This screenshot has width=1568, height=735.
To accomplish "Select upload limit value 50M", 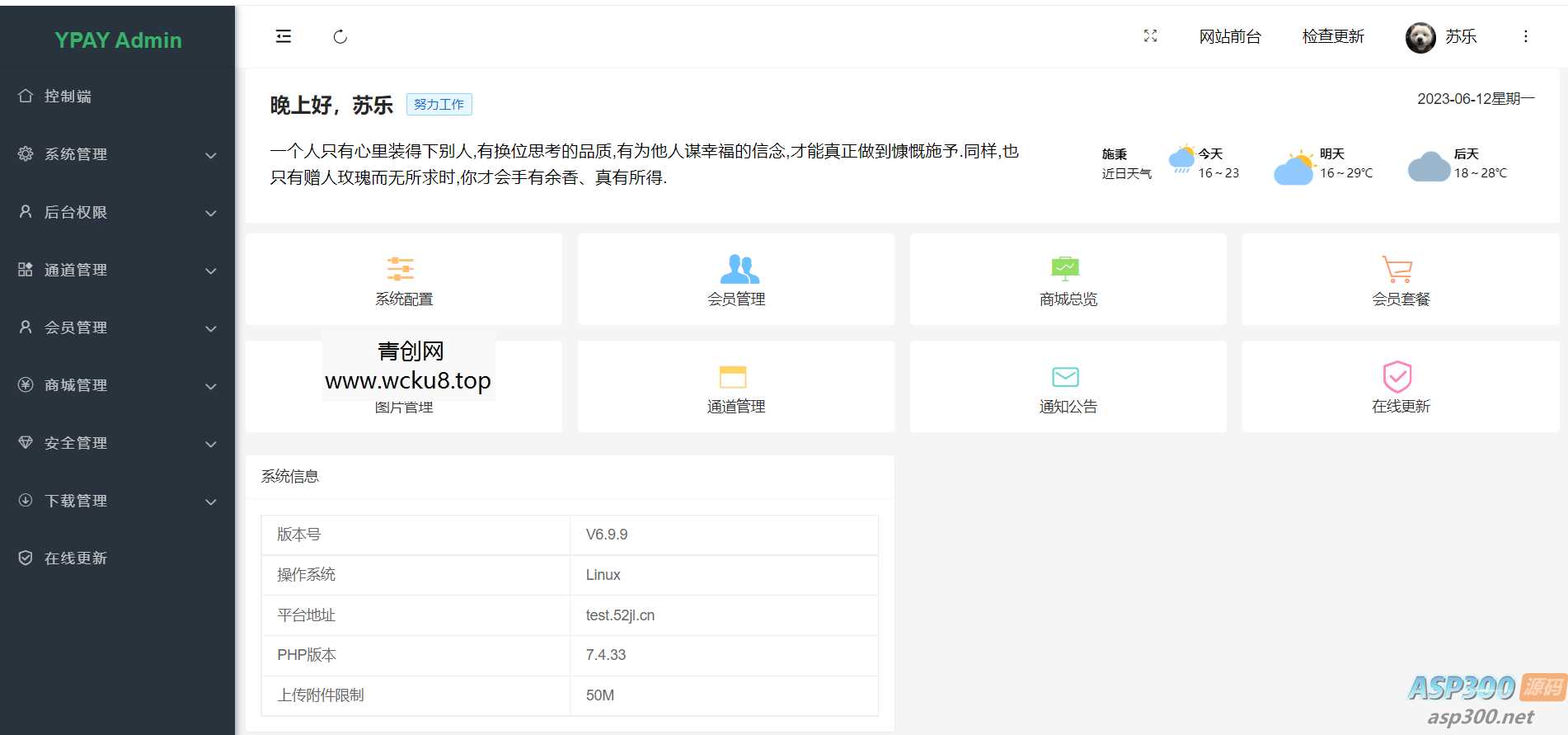I will [x=600, y=695].
